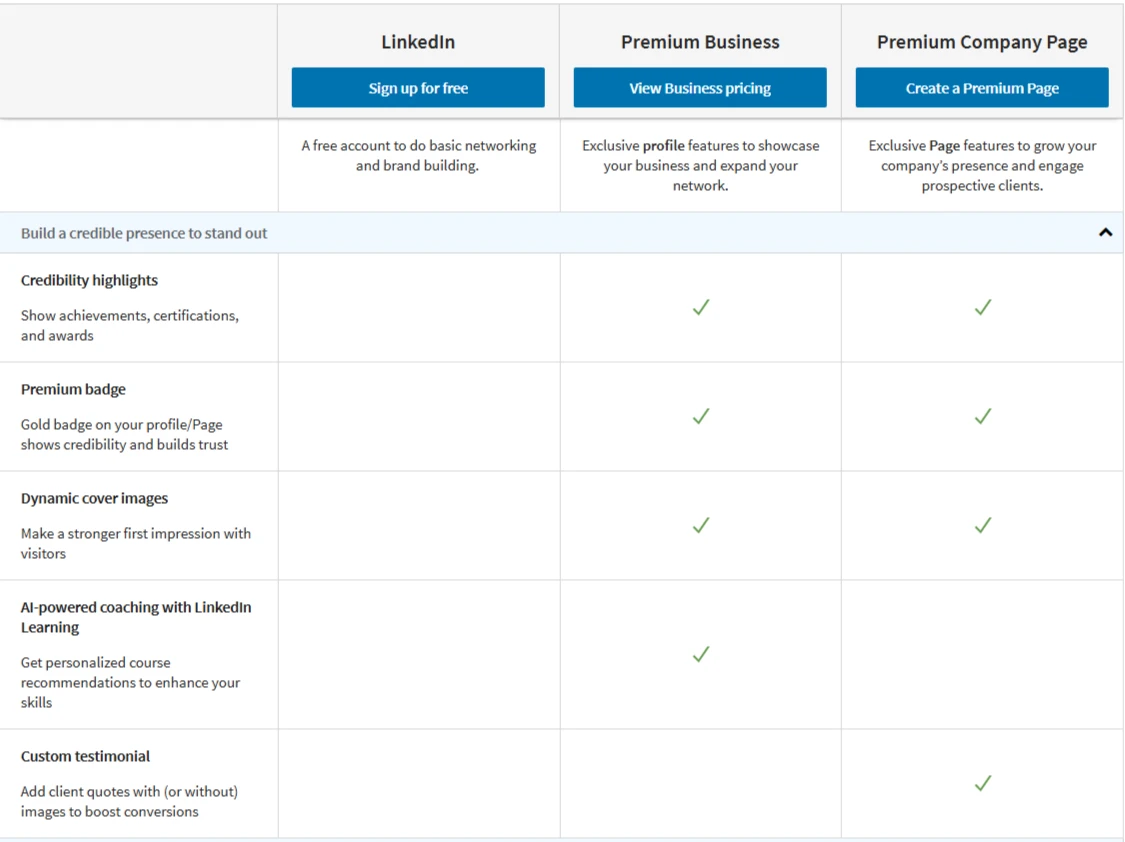The image size is (1125, 842).
Task: Click the Dynamic cover images feature title
Action: (94, 499)
